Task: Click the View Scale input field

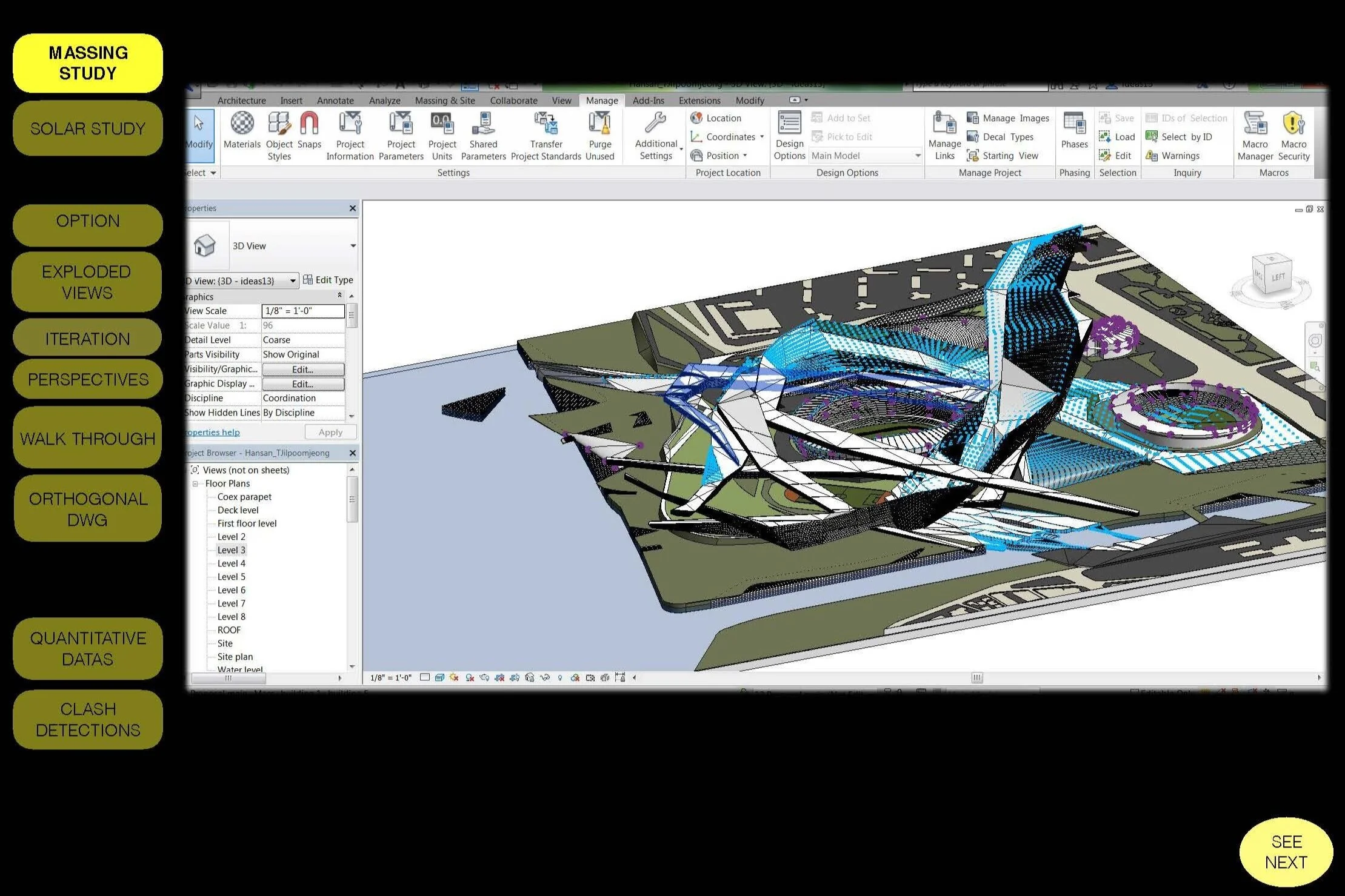Action: click(x=302, y=311)
